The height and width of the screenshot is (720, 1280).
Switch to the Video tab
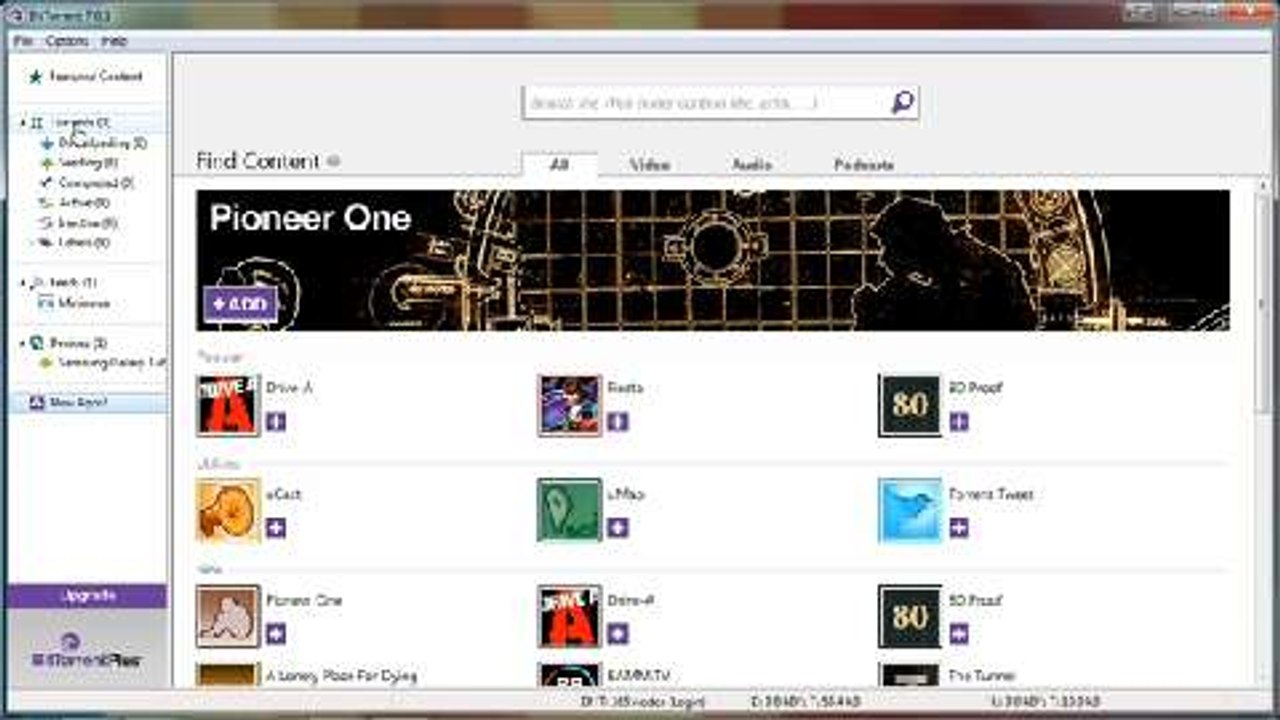coord(649,164)
